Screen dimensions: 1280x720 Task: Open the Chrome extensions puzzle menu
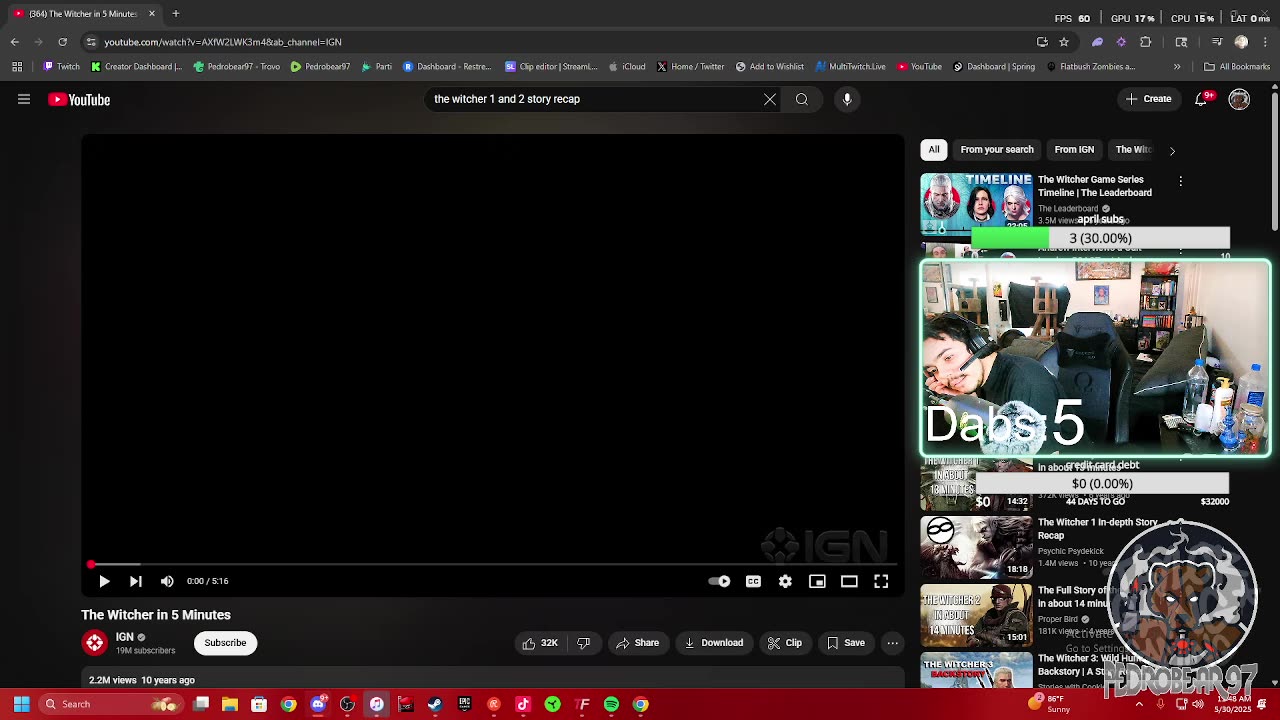click(1146, 42)
